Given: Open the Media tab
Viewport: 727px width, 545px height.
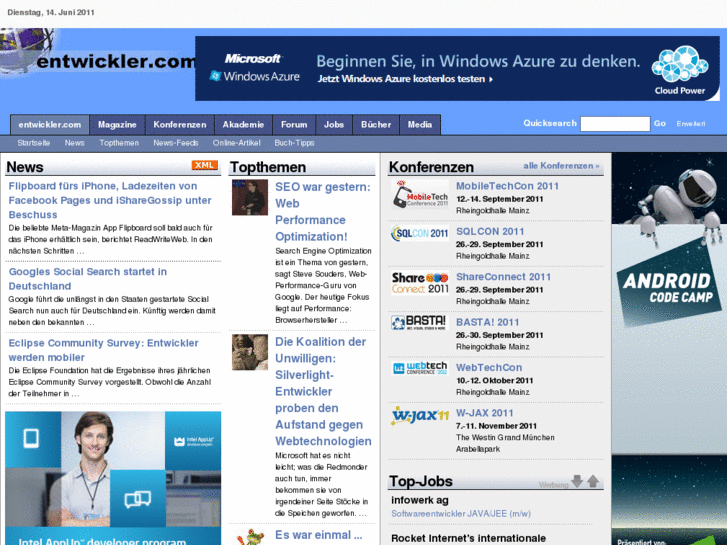Looking at the screenshot, I should [420, 125].
